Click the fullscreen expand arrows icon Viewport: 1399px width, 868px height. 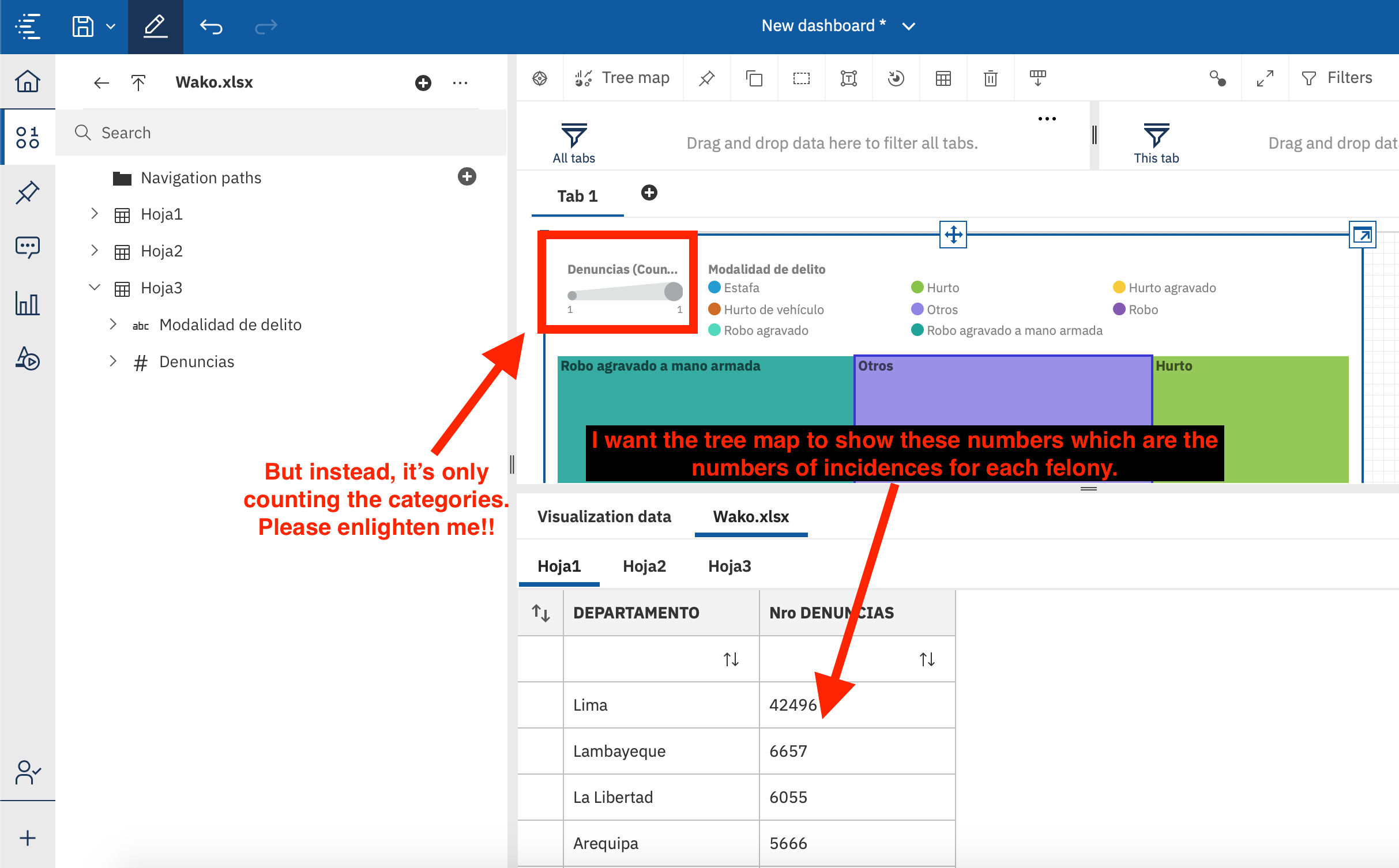pos(1265,78)
